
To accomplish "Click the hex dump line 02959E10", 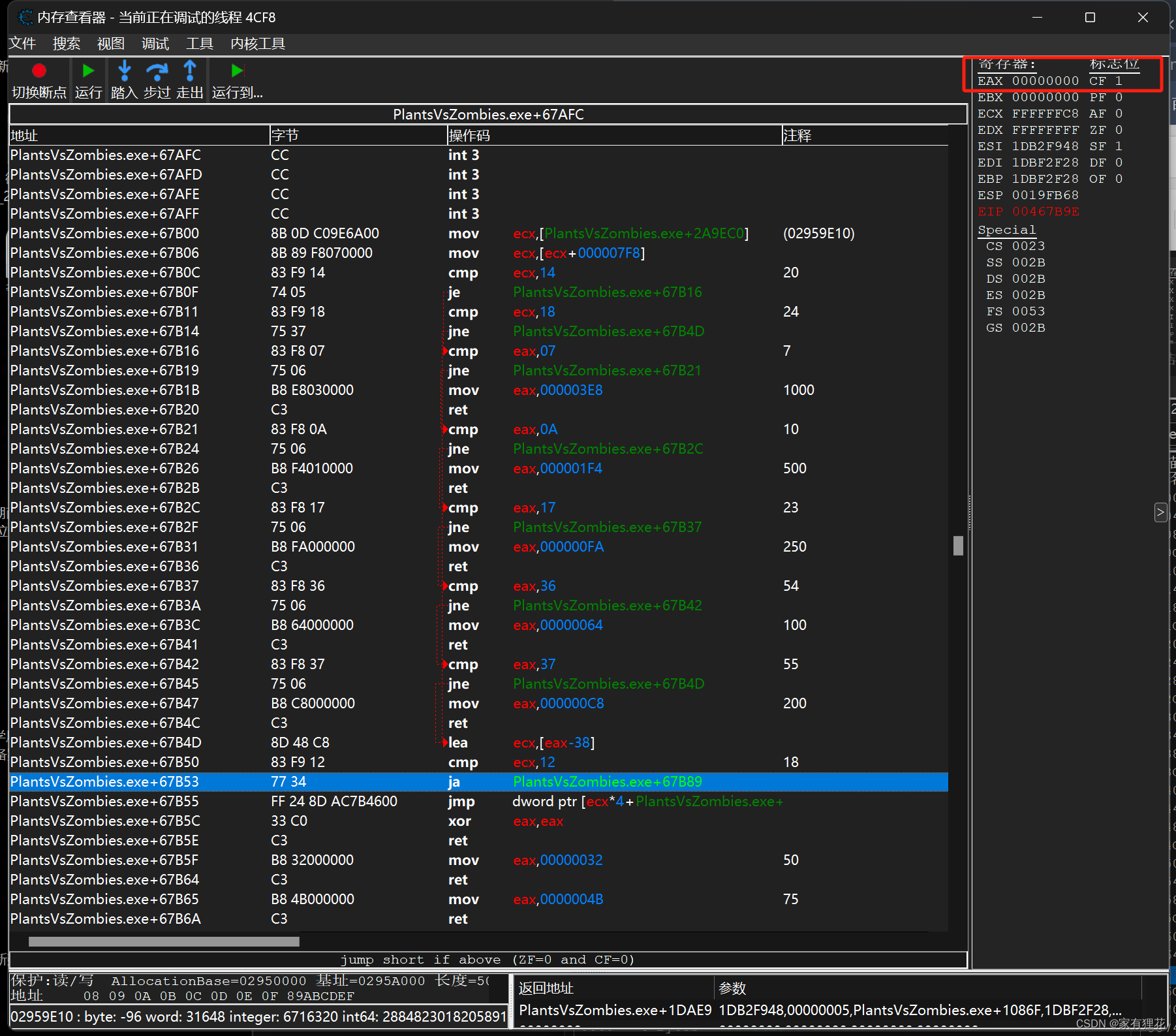I will (258, 1016).
